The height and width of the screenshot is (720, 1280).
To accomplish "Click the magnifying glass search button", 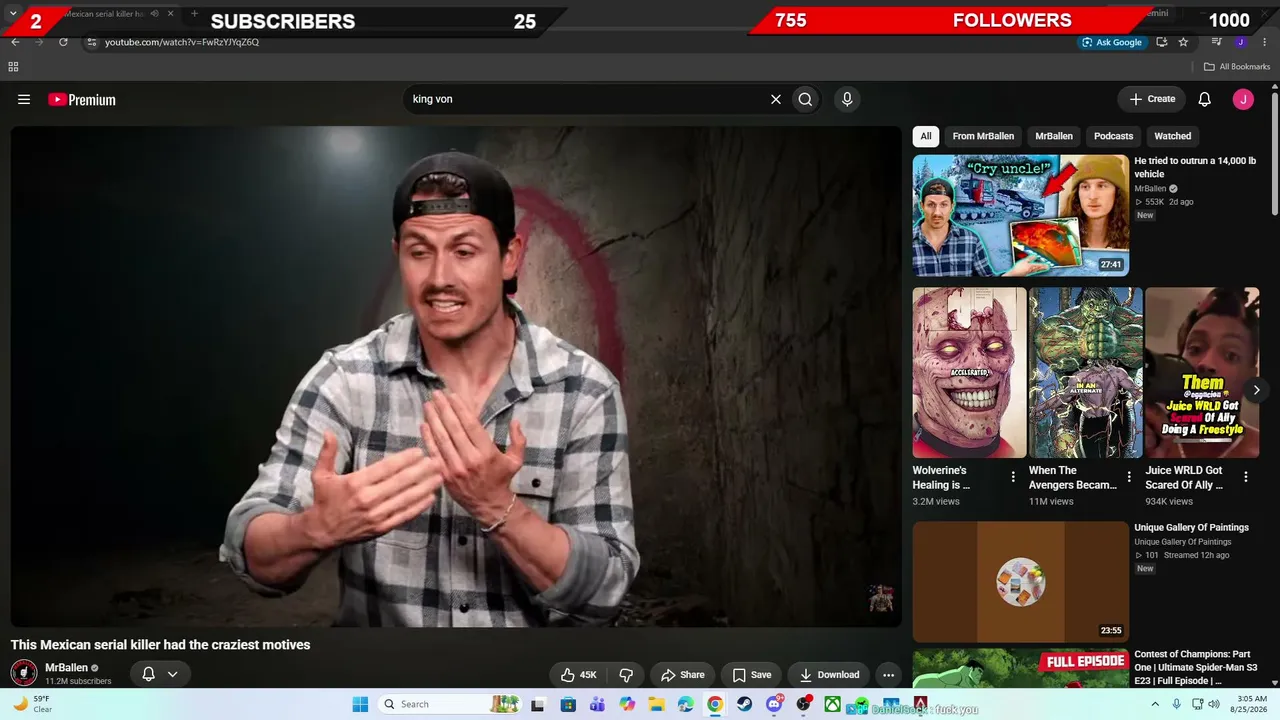I will [805, 99].
